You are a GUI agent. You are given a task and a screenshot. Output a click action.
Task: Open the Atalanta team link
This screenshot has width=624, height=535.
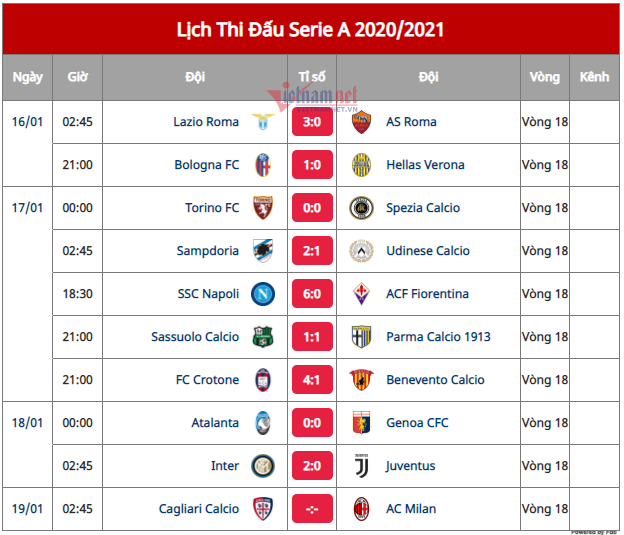point(215,423)
